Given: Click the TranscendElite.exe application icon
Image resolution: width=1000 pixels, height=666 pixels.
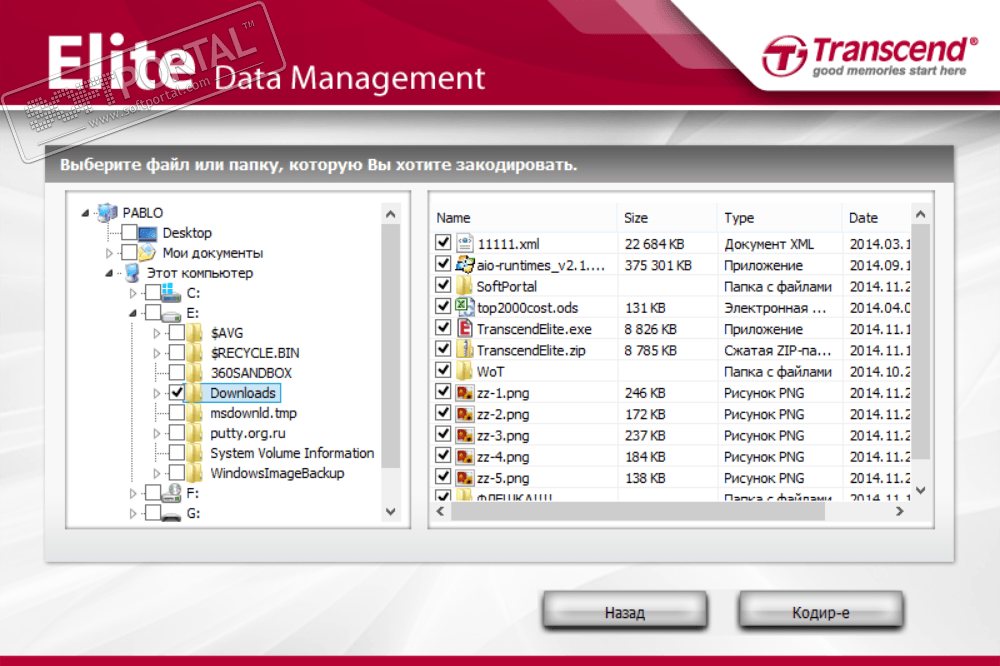Looking at the screenshot, I should click(465, 329).
